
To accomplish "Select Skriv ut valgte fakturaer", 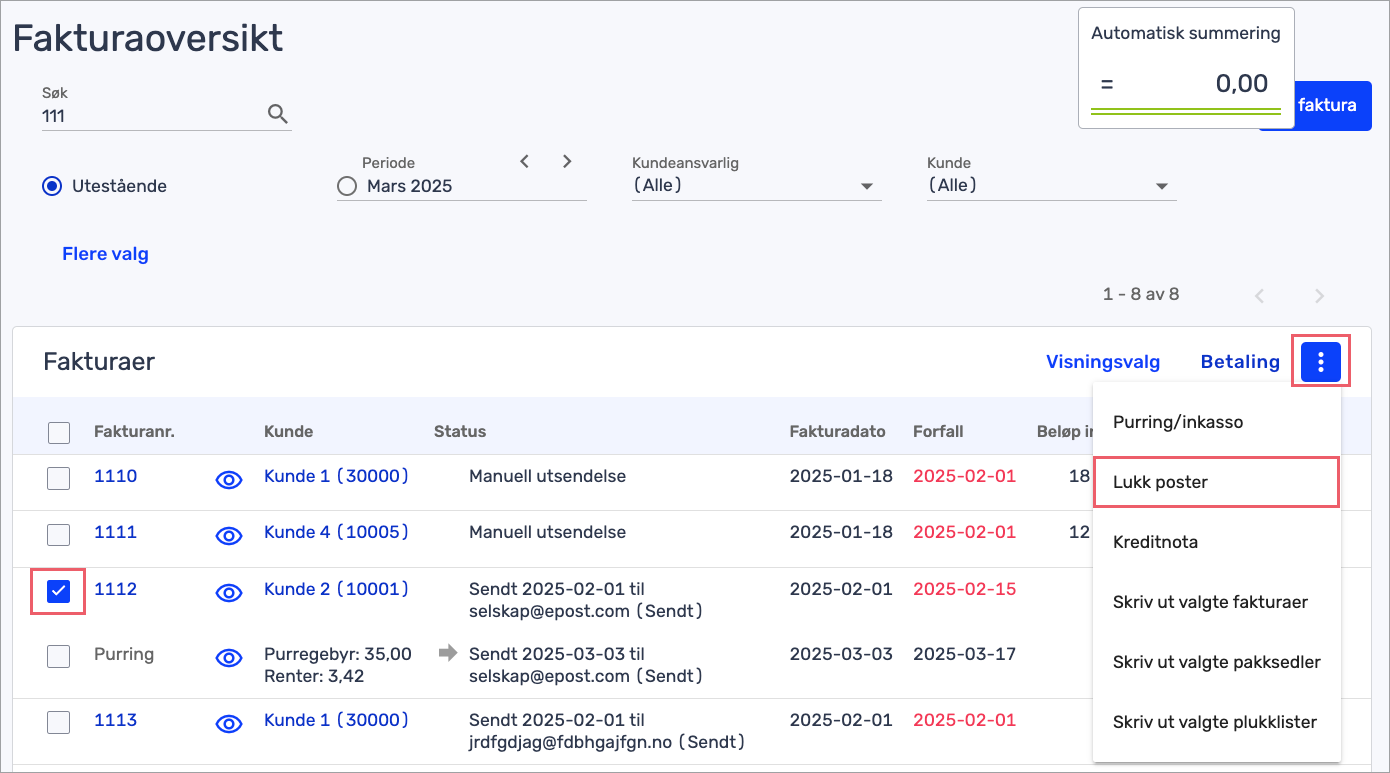I will [1216, 602].
